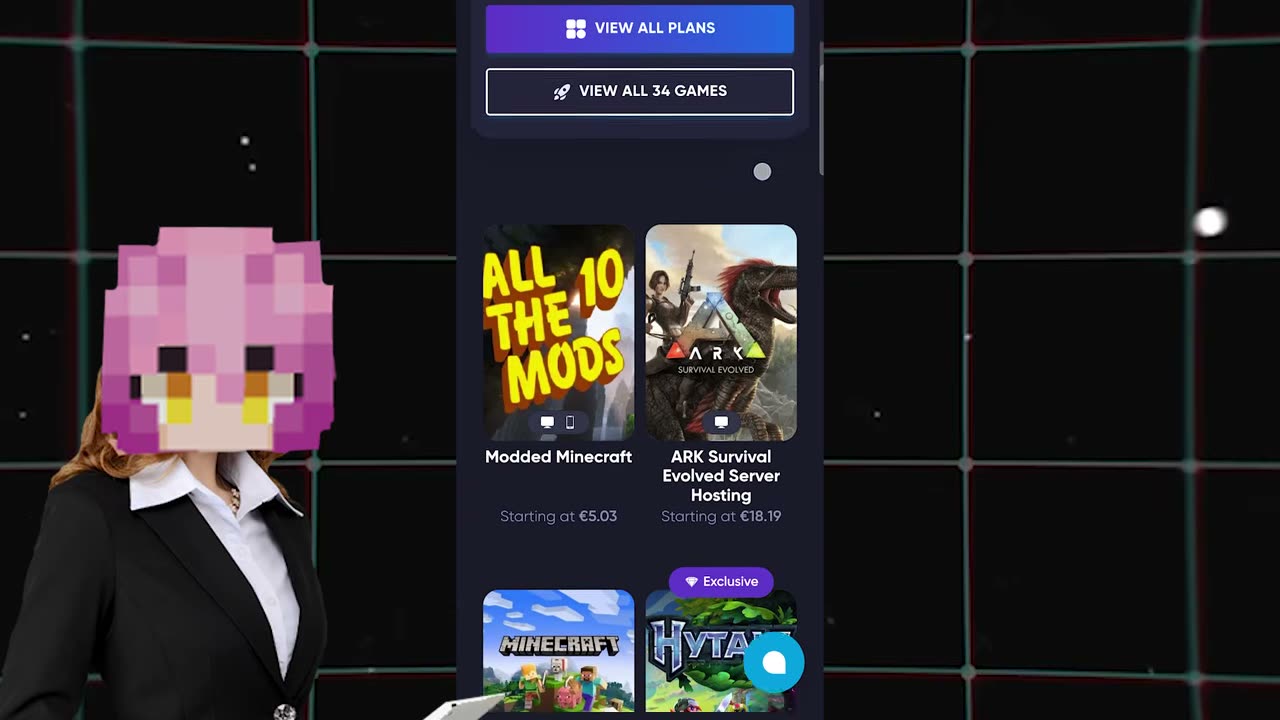Open the Modded Minecraft title link

point(558,457)
